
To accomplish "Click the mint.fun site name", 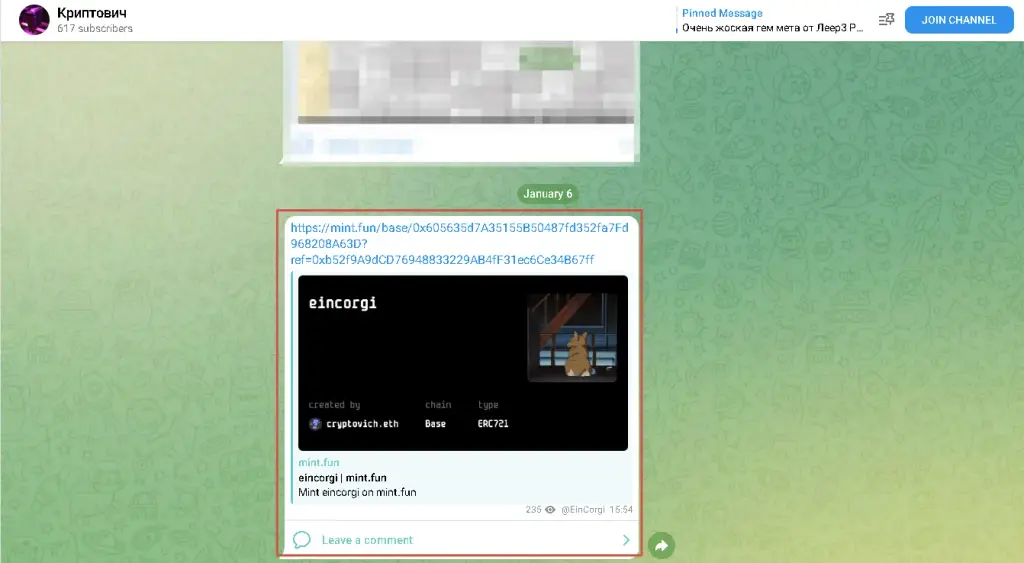I will click(x=319, y=462).
